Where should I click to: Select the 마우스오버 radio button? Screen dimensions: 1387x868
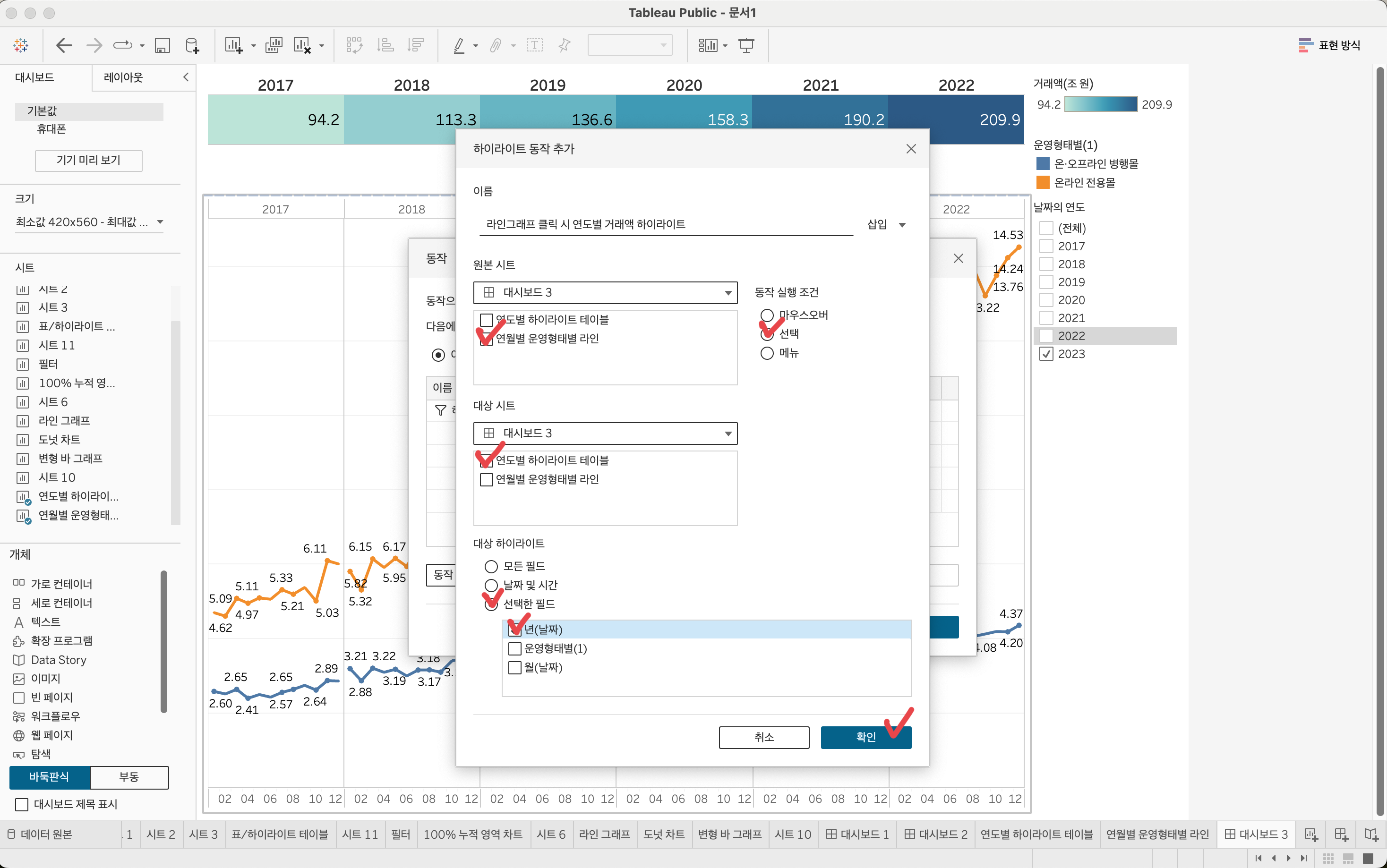[x=767, y=315]
